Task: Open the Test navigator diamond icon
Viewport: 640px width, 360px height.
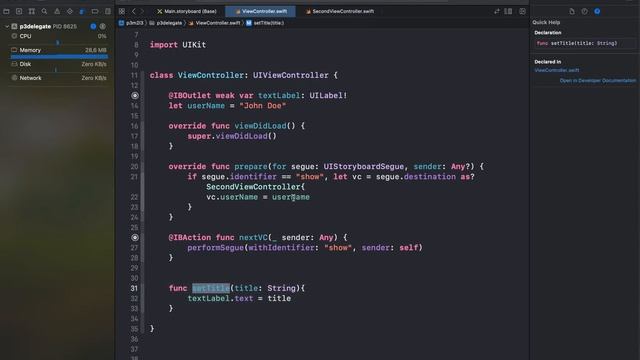Action: coord(69,11)
